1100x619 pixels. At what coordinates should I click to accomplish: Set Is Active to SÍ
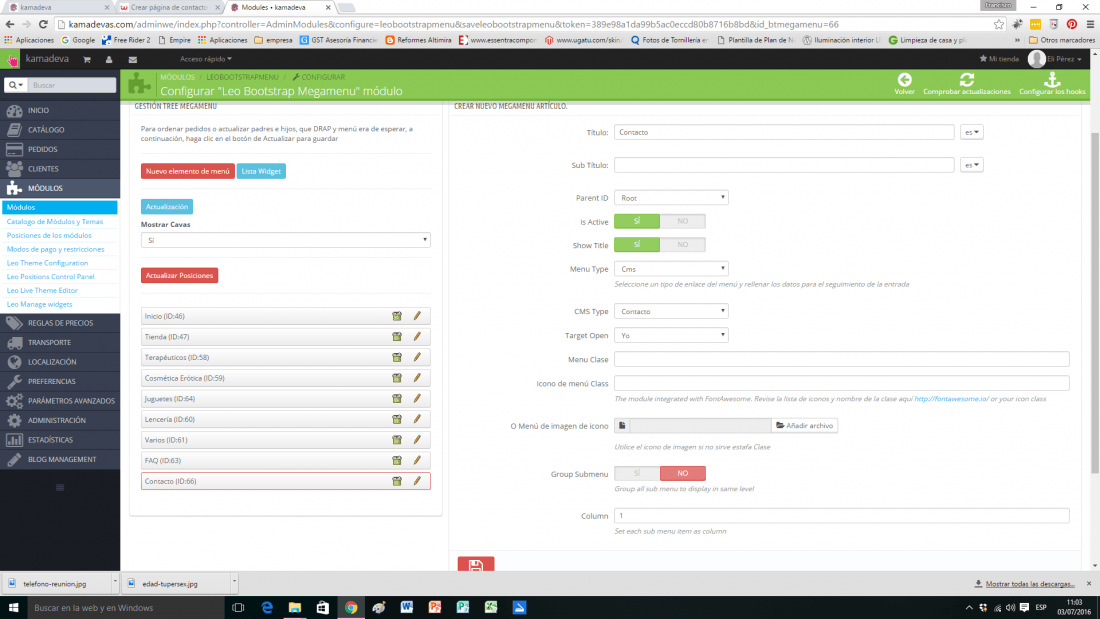point(637,221)
